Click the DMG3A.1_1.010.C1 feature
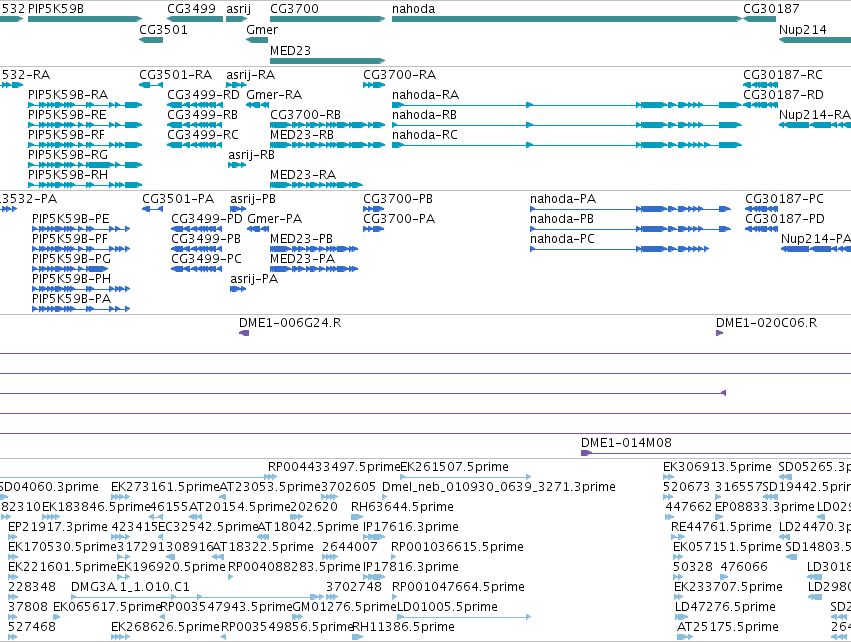The height and width of the screenshot is (642, 851). click(x=198, y=596)
